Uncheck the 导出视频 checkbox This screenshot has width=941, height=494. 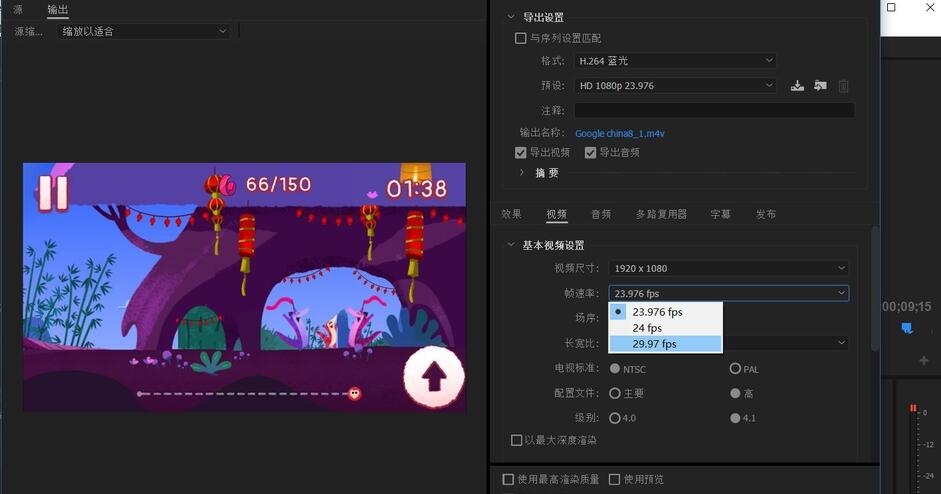(520, 152)
